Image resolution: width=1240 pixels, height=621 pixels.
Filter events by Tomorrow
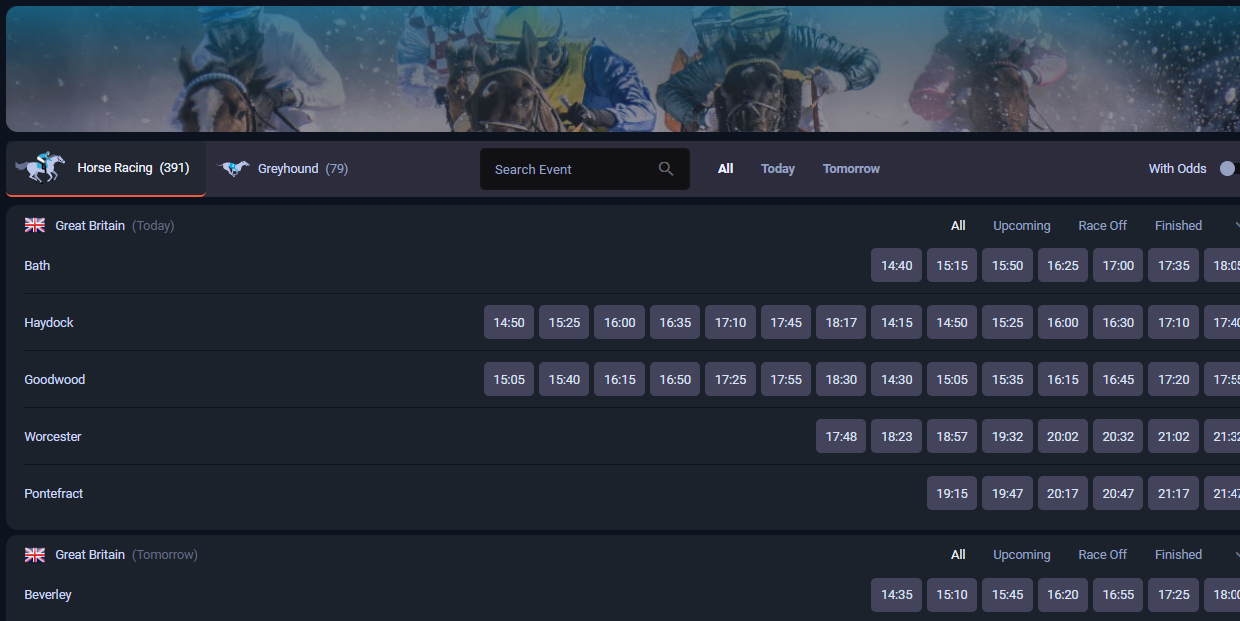tap(851, 169)
